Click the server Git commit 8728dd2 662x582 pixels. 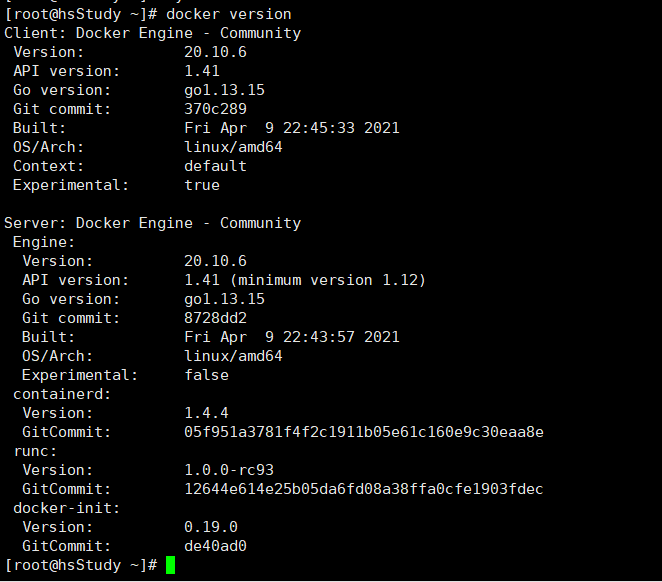(215, 318)
